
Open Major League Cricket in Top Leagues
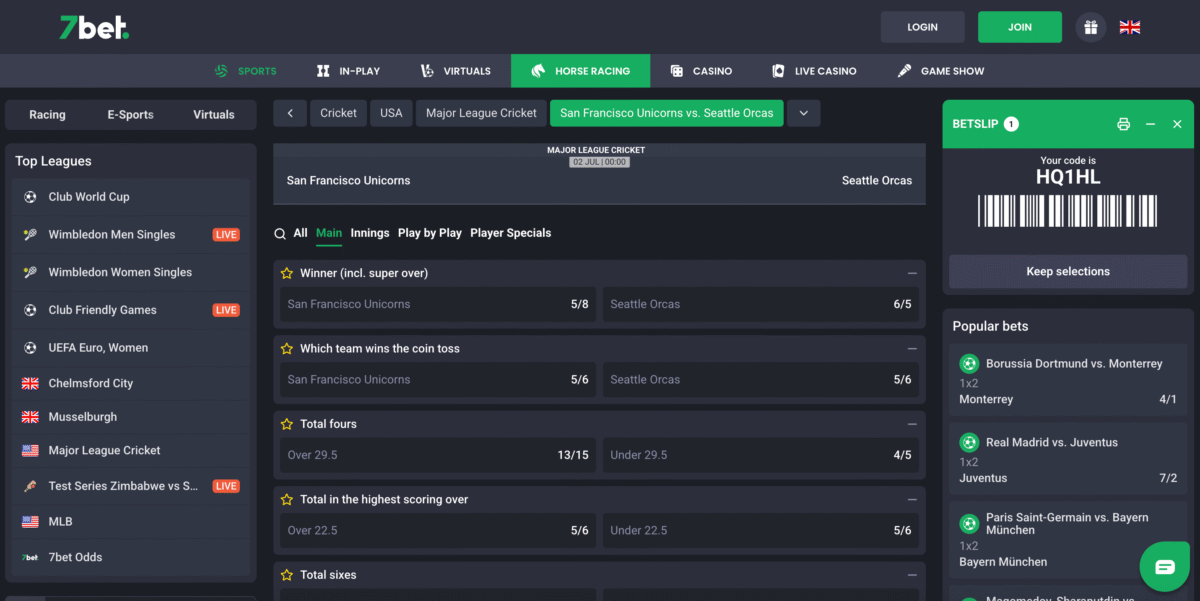click(x=131, y=451)
